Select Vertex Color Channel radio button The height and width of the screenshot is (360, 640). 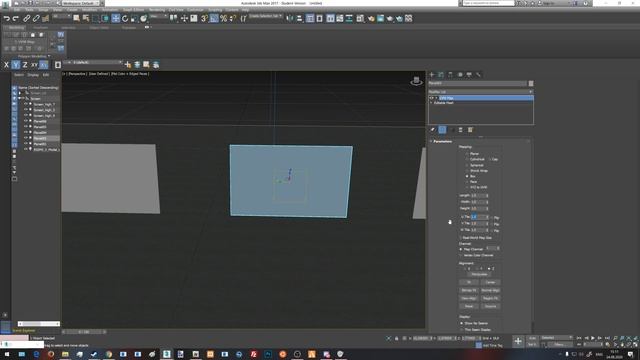pyautogui.click(x=461, y=256)
